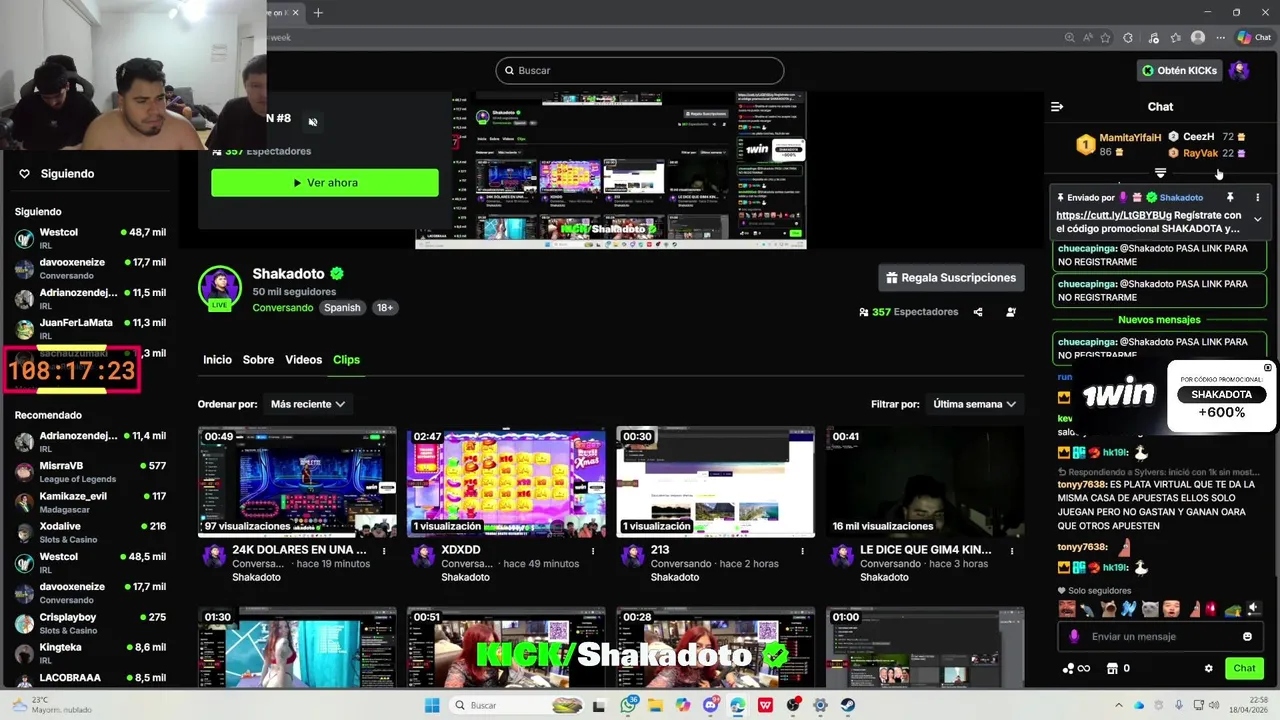The height and width of the screenshot is (720, 1280).
Task: Open a new browser tab with plus
Action: (318, 13)
